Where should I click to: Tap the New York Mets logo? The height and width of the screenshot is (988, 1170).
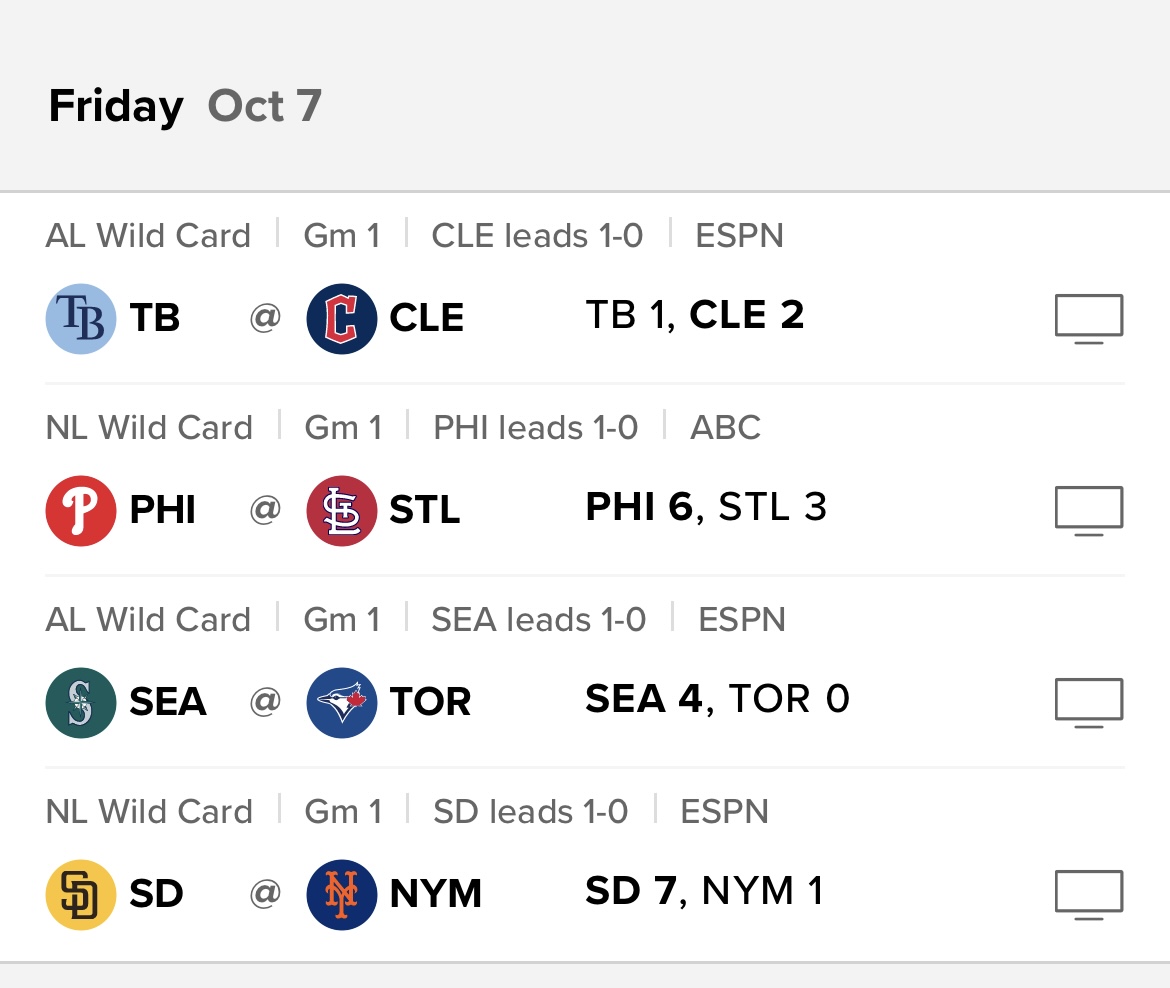pyautogui.click(x=342, y=895)
